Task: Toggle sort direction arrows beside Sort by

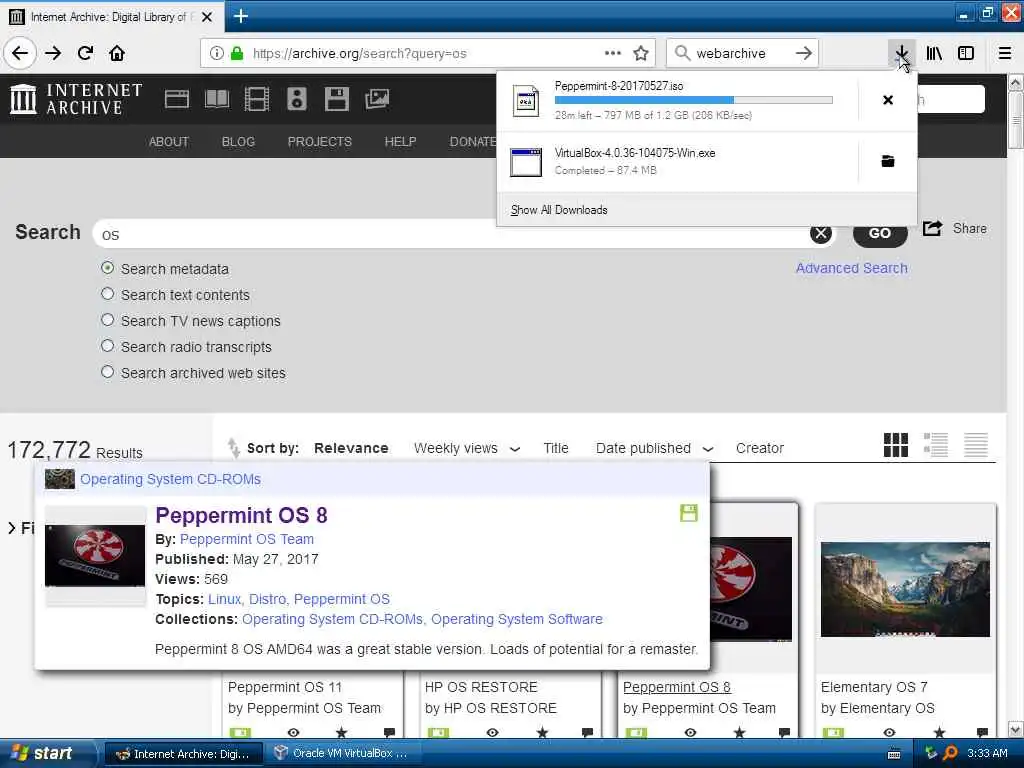Action: (x=233, y=447)
